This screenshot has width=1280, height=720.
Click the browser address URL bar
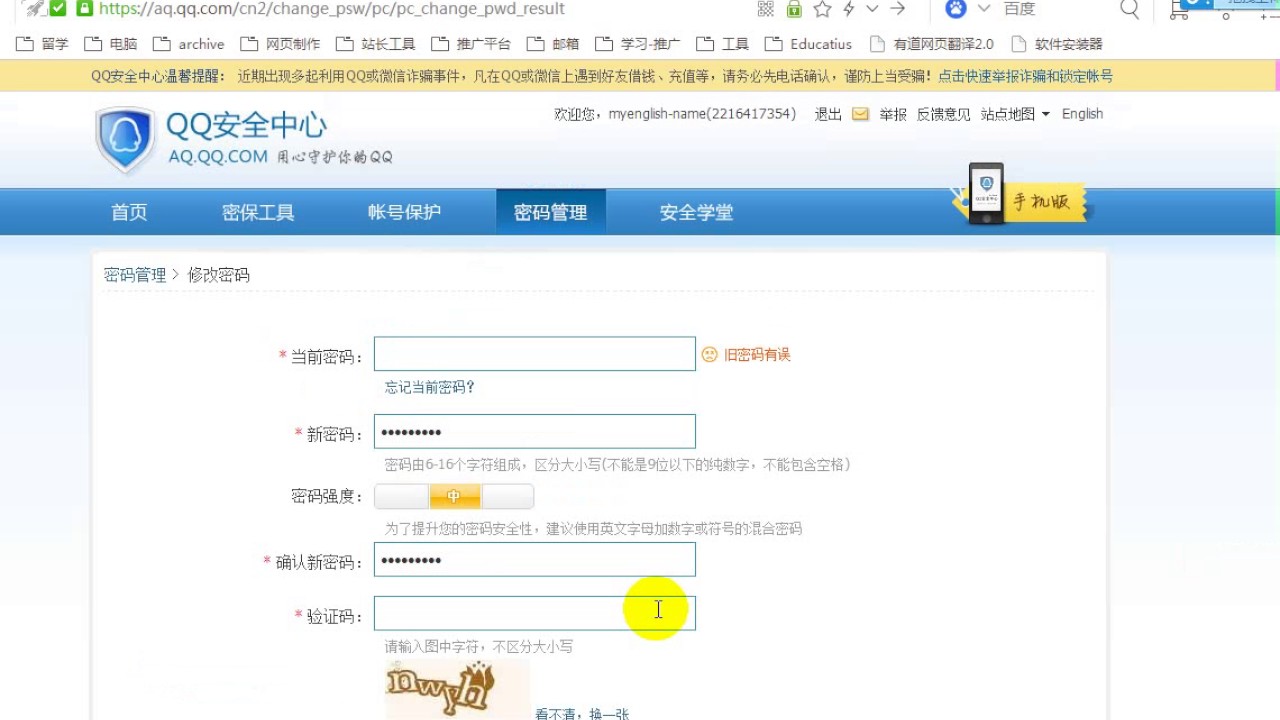(x=420, y=9)
